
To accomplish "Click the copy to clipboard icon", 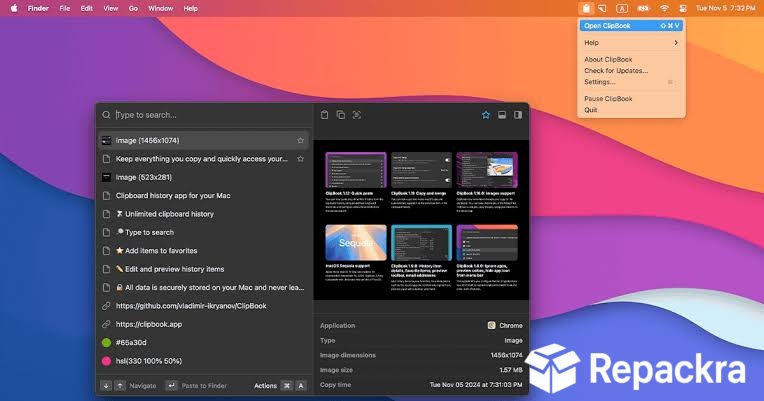I will pos(341,115).
